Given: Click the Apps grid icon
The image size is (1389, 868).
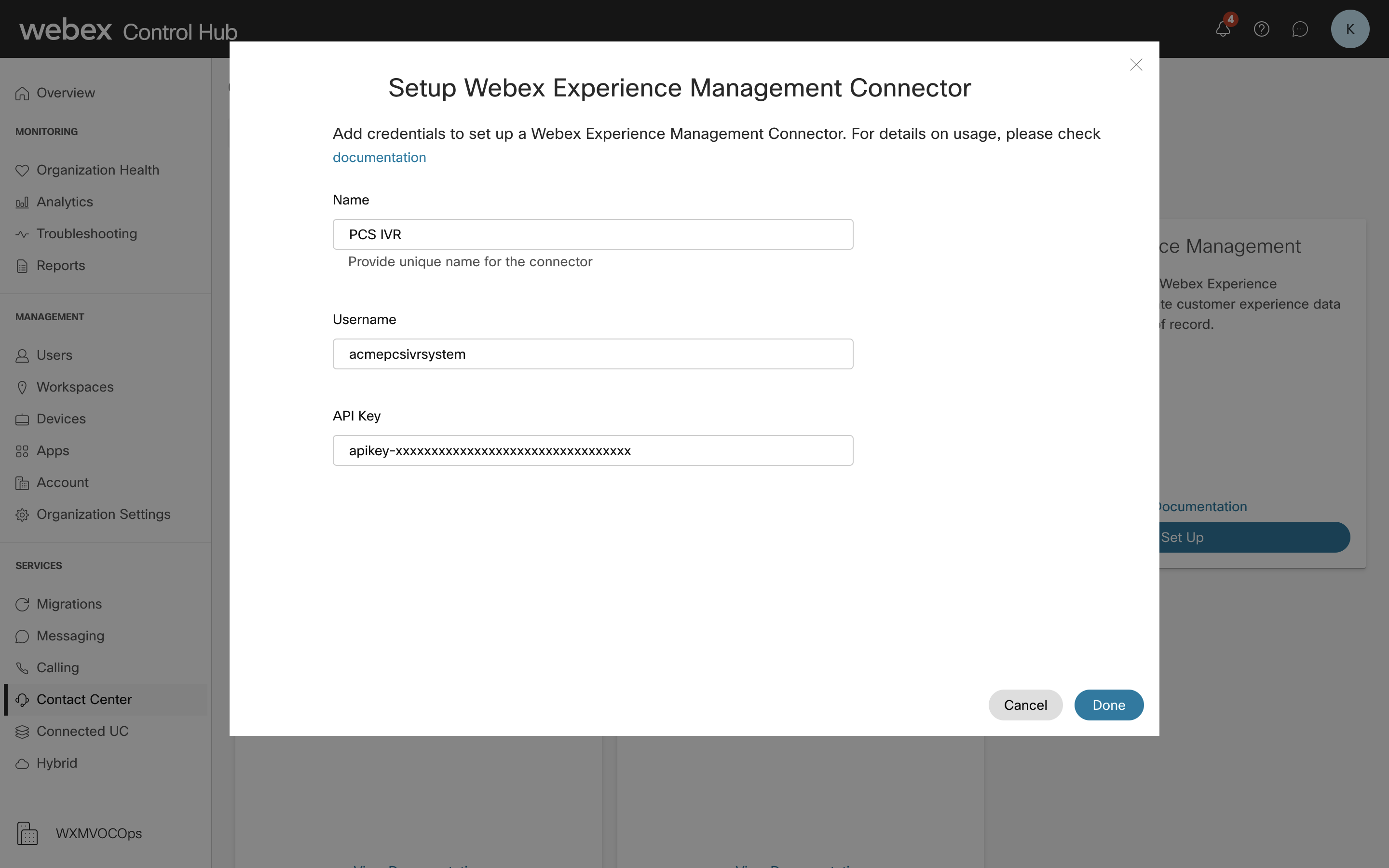Looking at the screenshot, I should 22,451.
